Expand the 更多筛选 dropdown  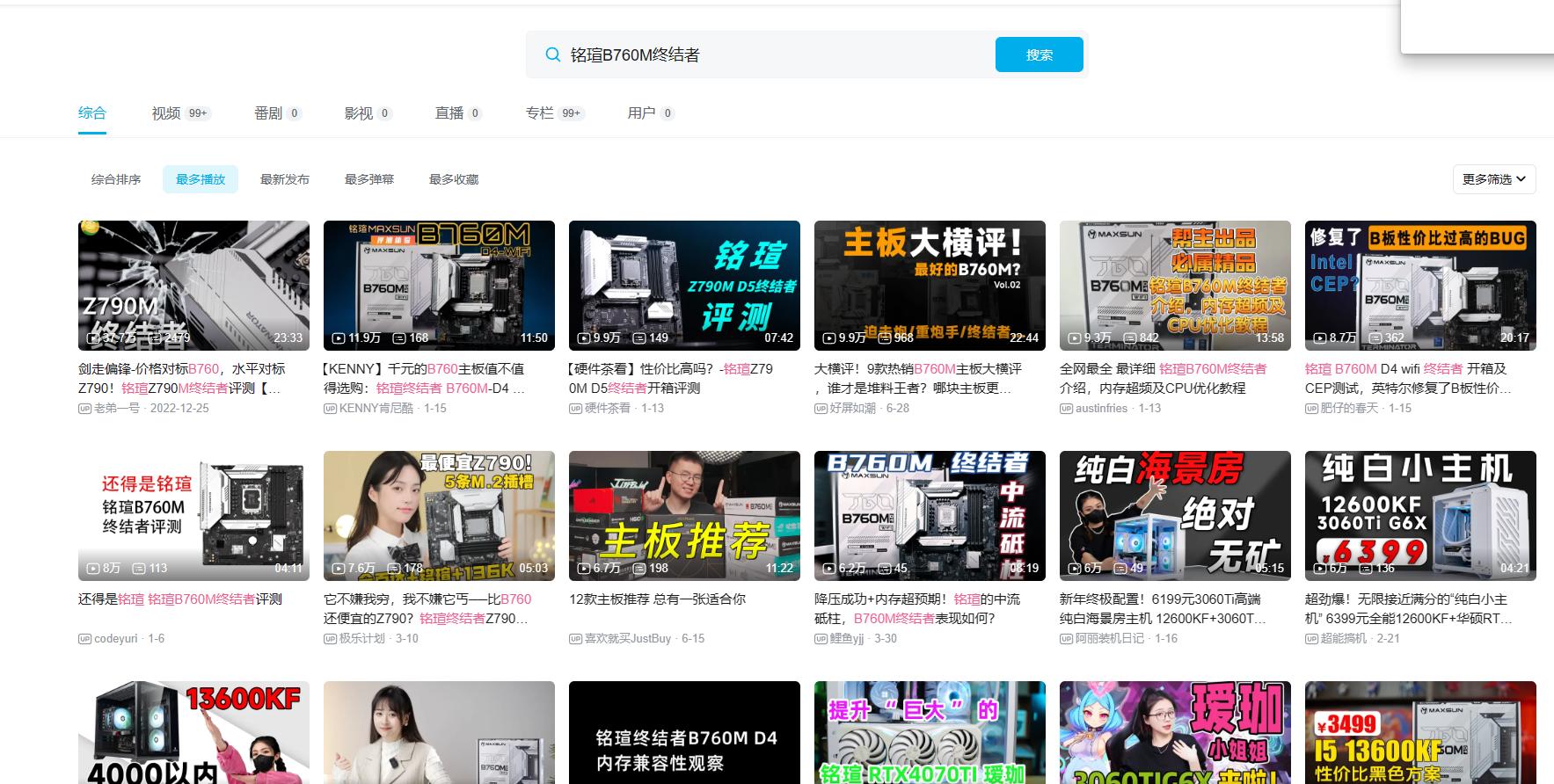(x=1494, y=179)
